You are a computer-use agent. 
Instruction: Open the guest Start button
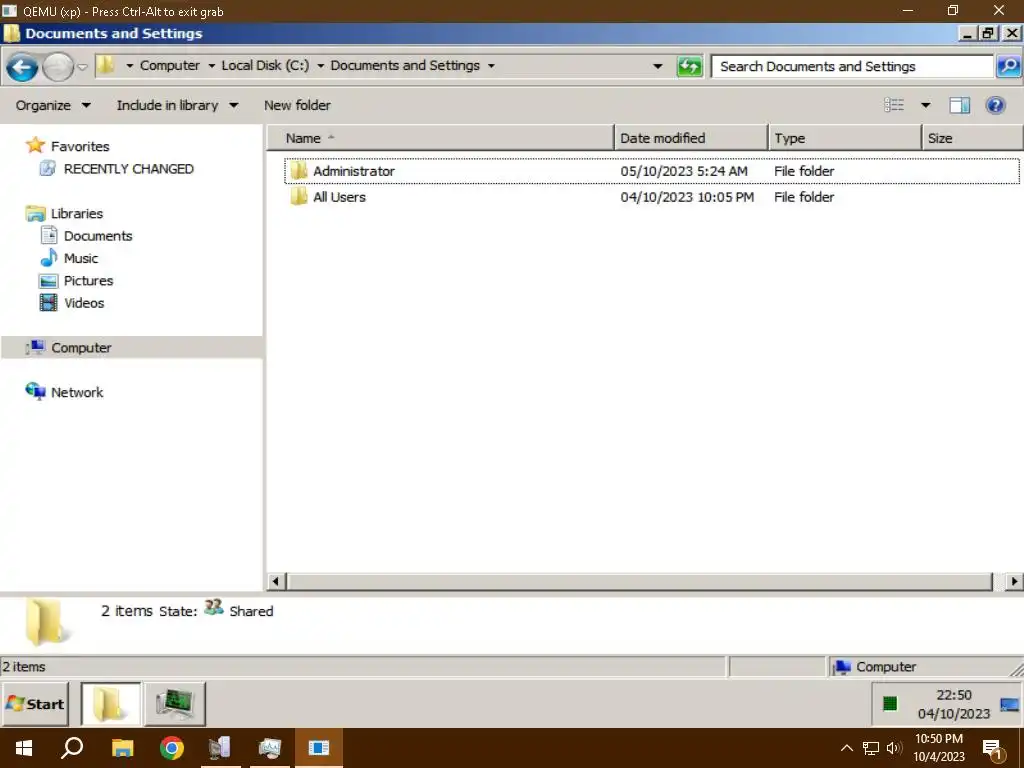coord(35,704)
